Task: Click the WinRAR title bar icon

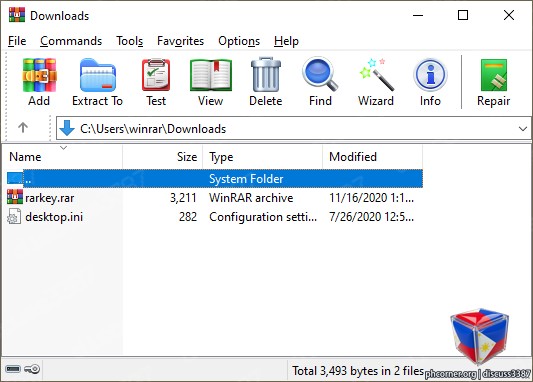Action: coord(17,15)
